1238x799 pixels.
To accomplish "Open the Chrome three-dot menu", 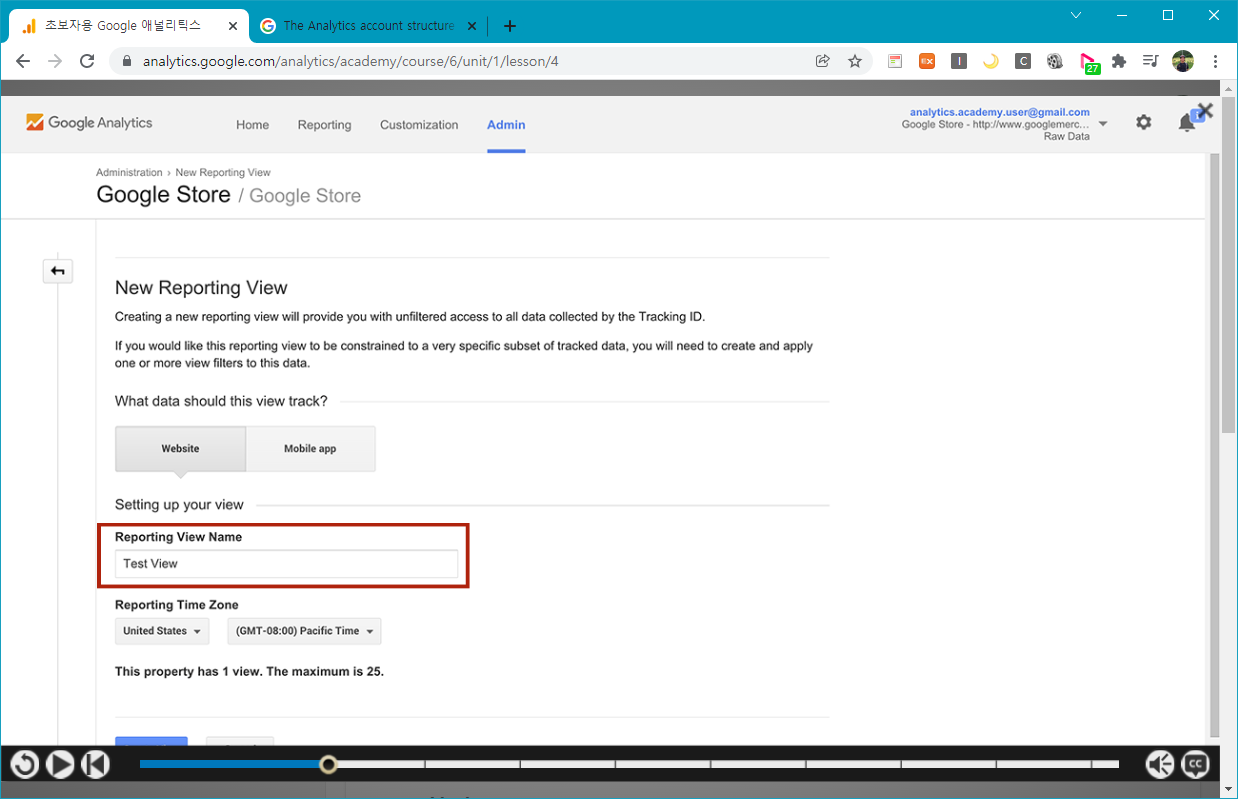I will pyautogui.click(x=1215, y=61).
